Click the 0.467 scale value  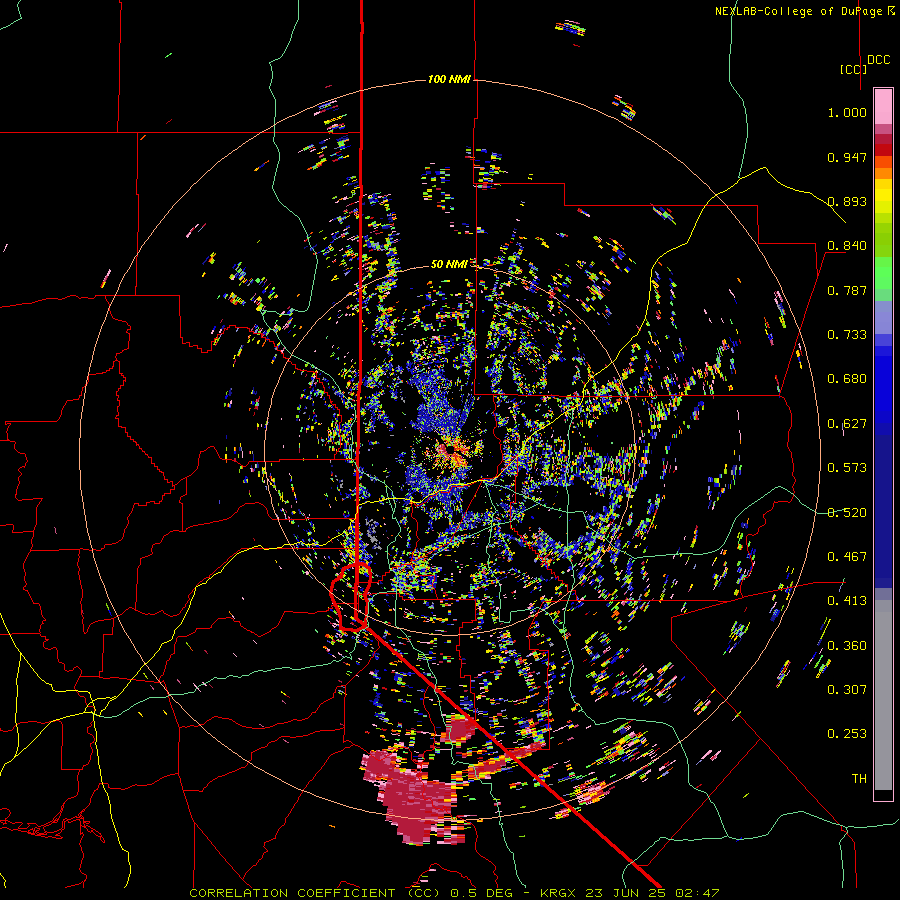847,557
